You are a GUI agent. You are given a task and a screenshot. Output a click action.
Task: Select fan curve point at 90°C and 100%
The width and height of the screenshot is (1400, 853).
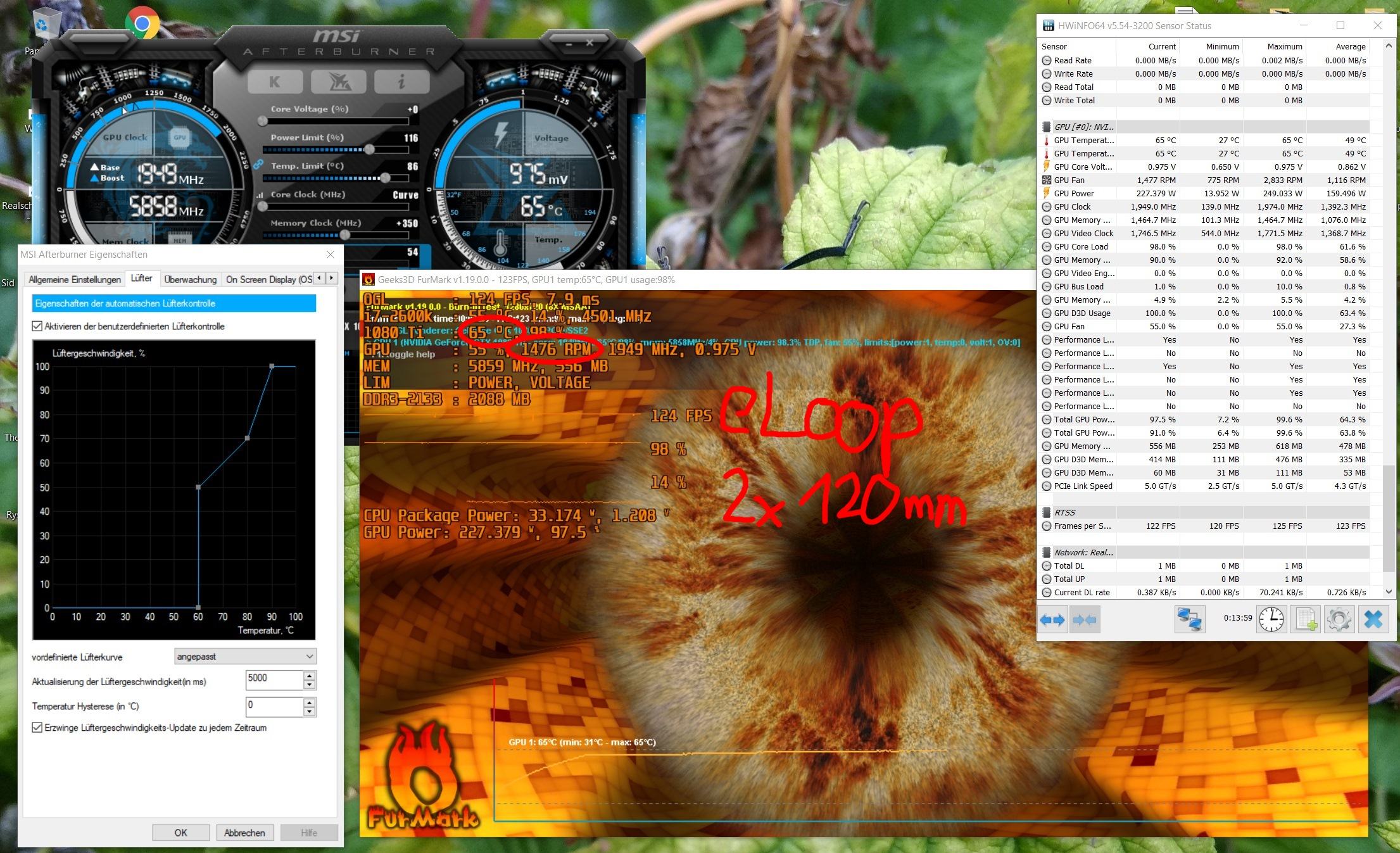tap(272, 366)
